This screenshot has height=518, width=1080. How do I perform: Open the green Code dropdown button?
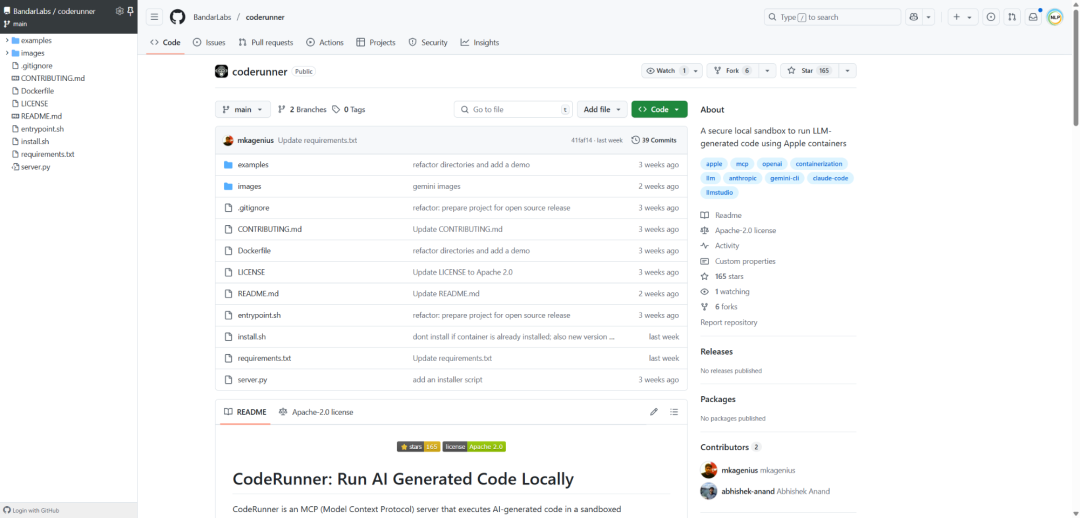click(x=659, y=110)
